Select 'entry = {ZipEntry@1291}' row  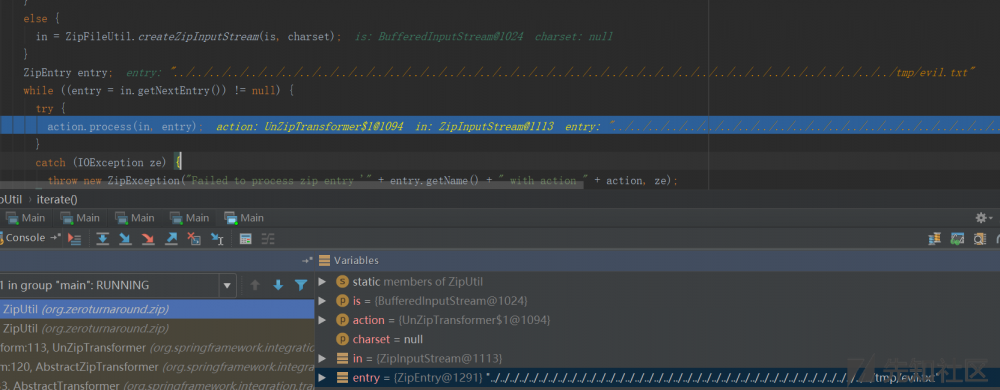[658, 378]
